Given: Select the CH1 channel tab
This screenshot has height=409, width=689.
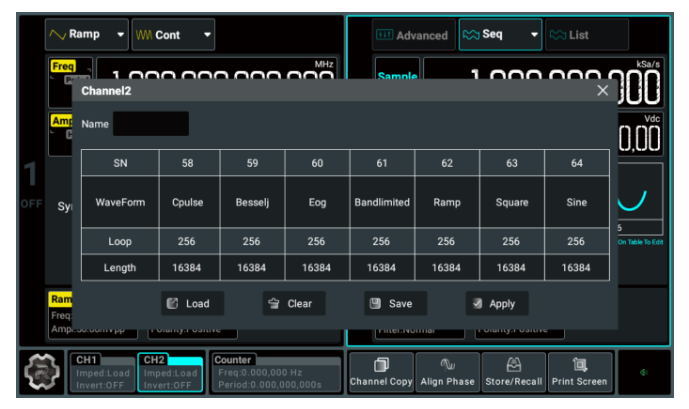Looking at the screenshot, I should pyautogui.click(x=103, y=373).
